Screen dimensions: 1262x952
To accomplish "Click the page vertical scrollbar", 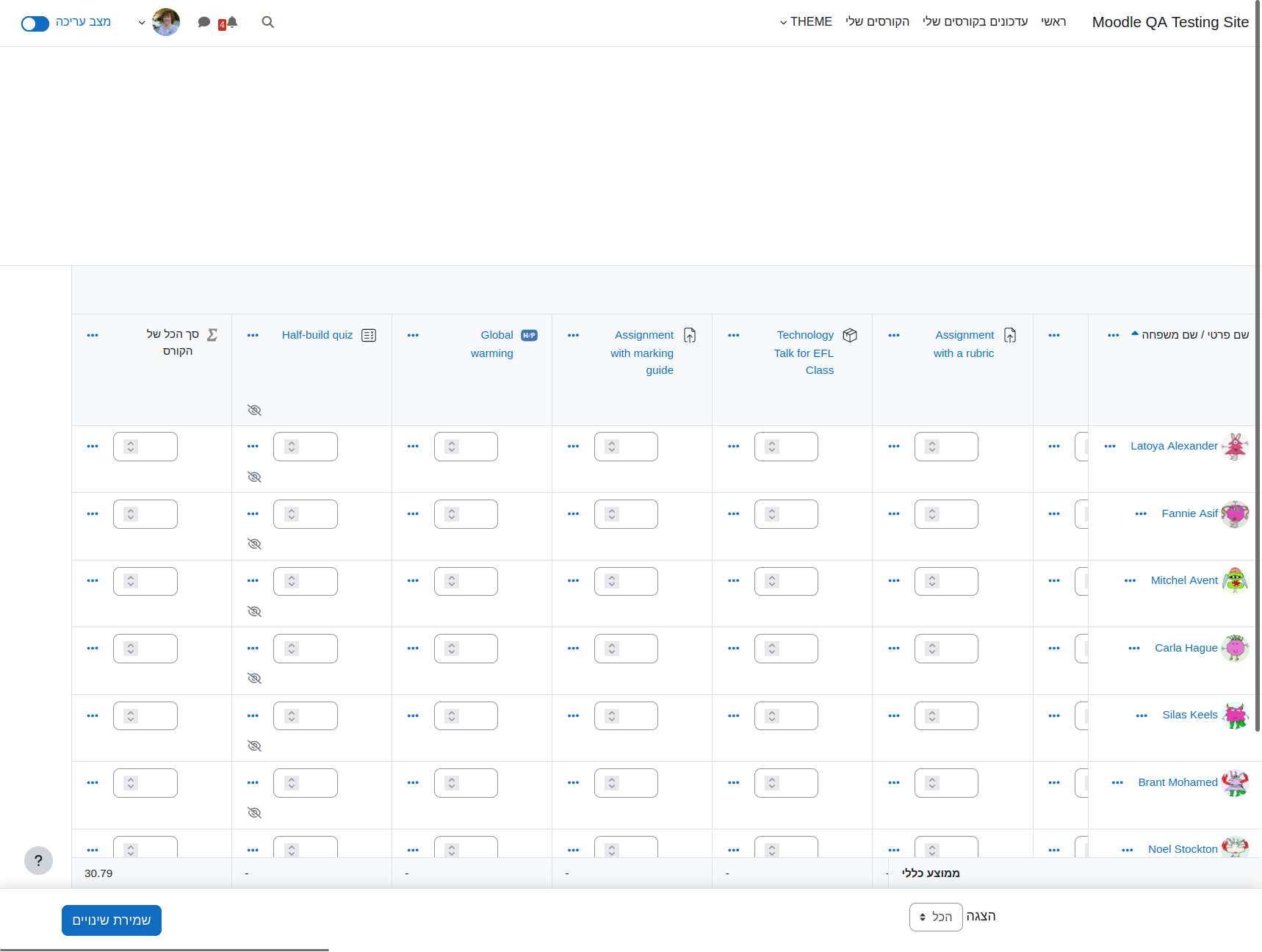I will (1258, 367).
